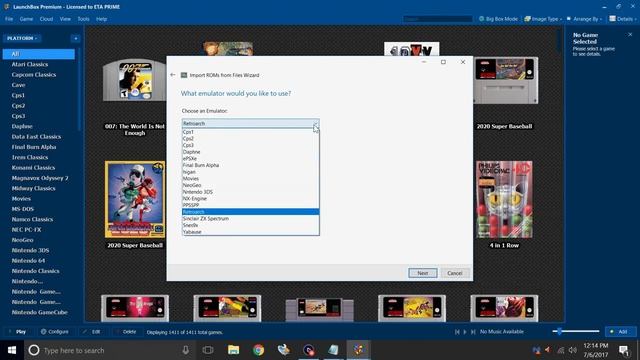Screen dimensions: 640x360
Task: Select Konami Classics in the platform sidebar
Action: (x=33, y=168)
